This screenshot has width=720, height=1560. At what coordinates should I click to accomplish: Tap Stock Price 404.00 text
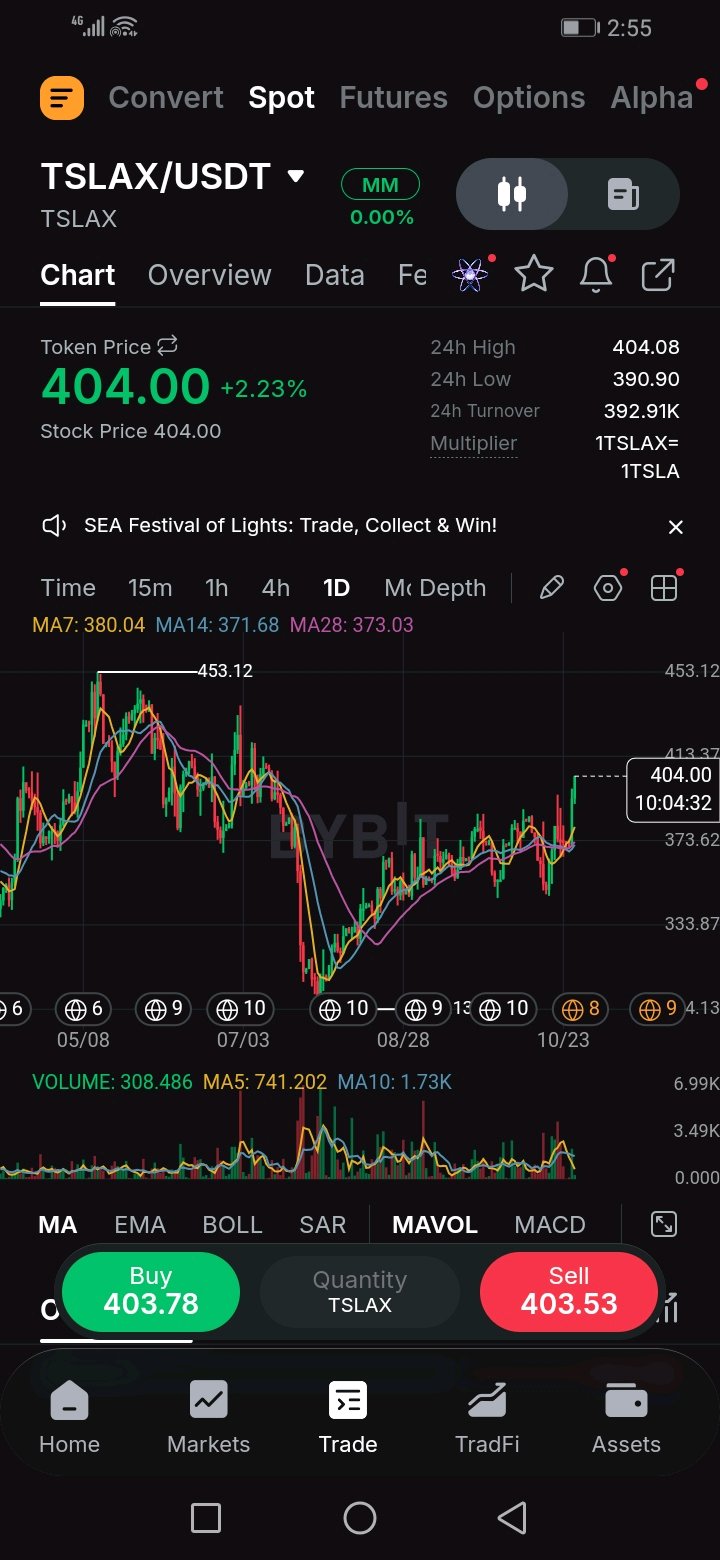(x=131, y=431)
